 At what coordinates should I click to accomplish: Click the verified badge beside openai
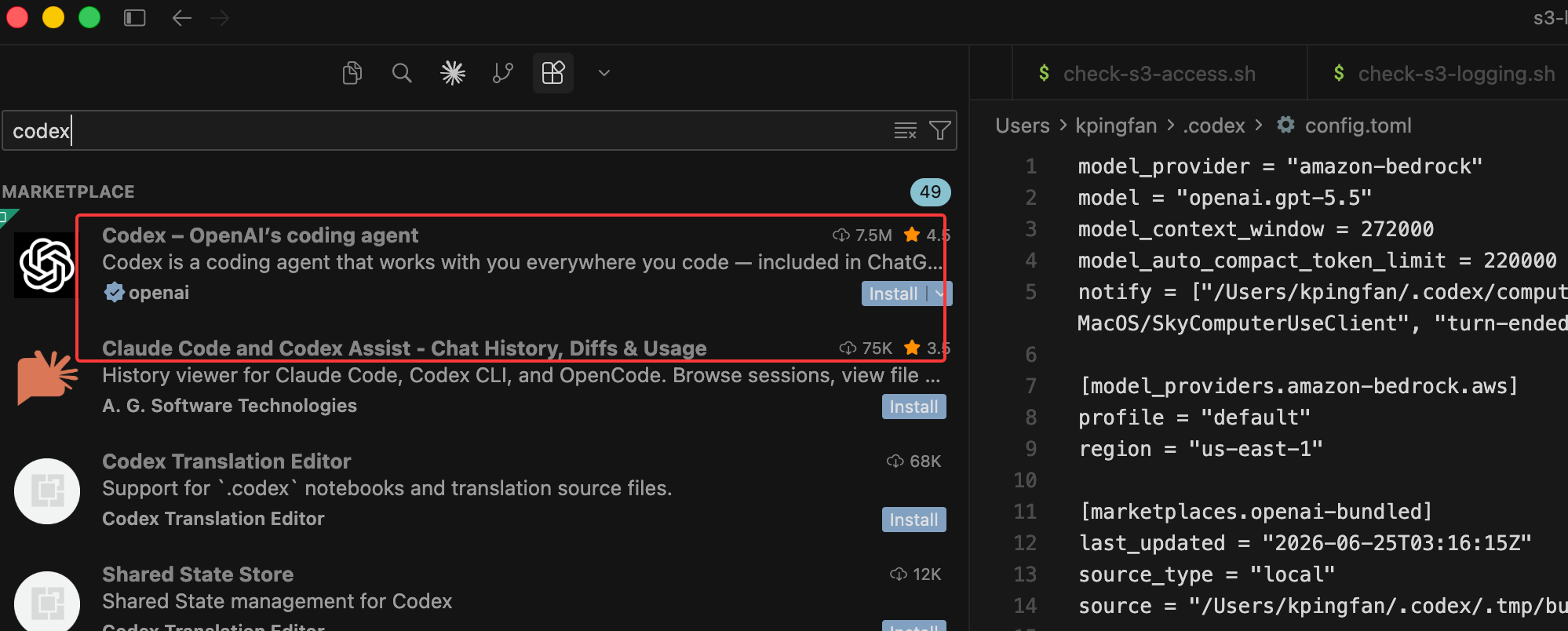tap(115, 293)
